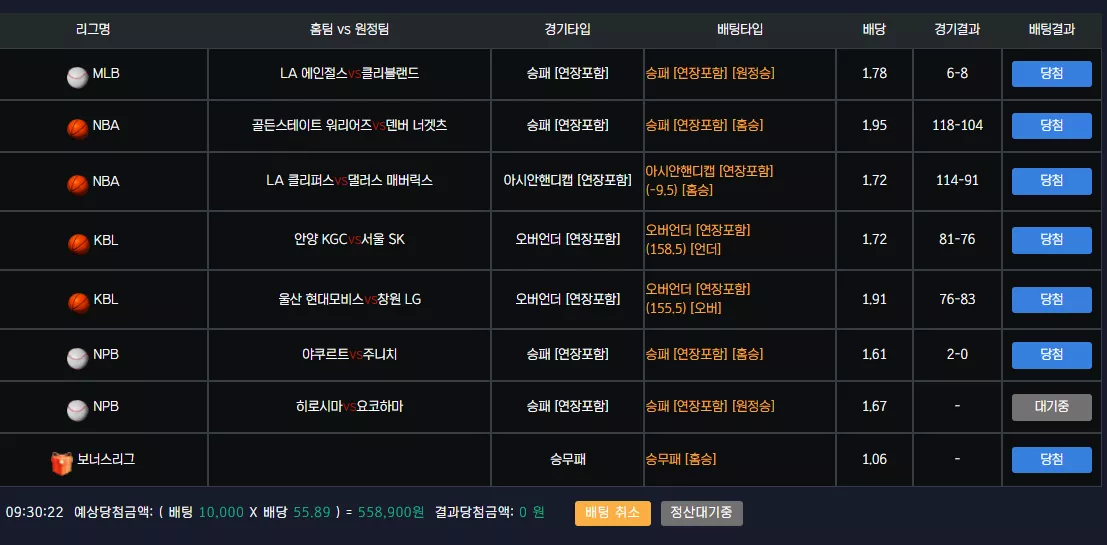Screen dimensions: 1107x545
Task: Click the 558,900원 expected payout amount
Action: pos(391,513)
